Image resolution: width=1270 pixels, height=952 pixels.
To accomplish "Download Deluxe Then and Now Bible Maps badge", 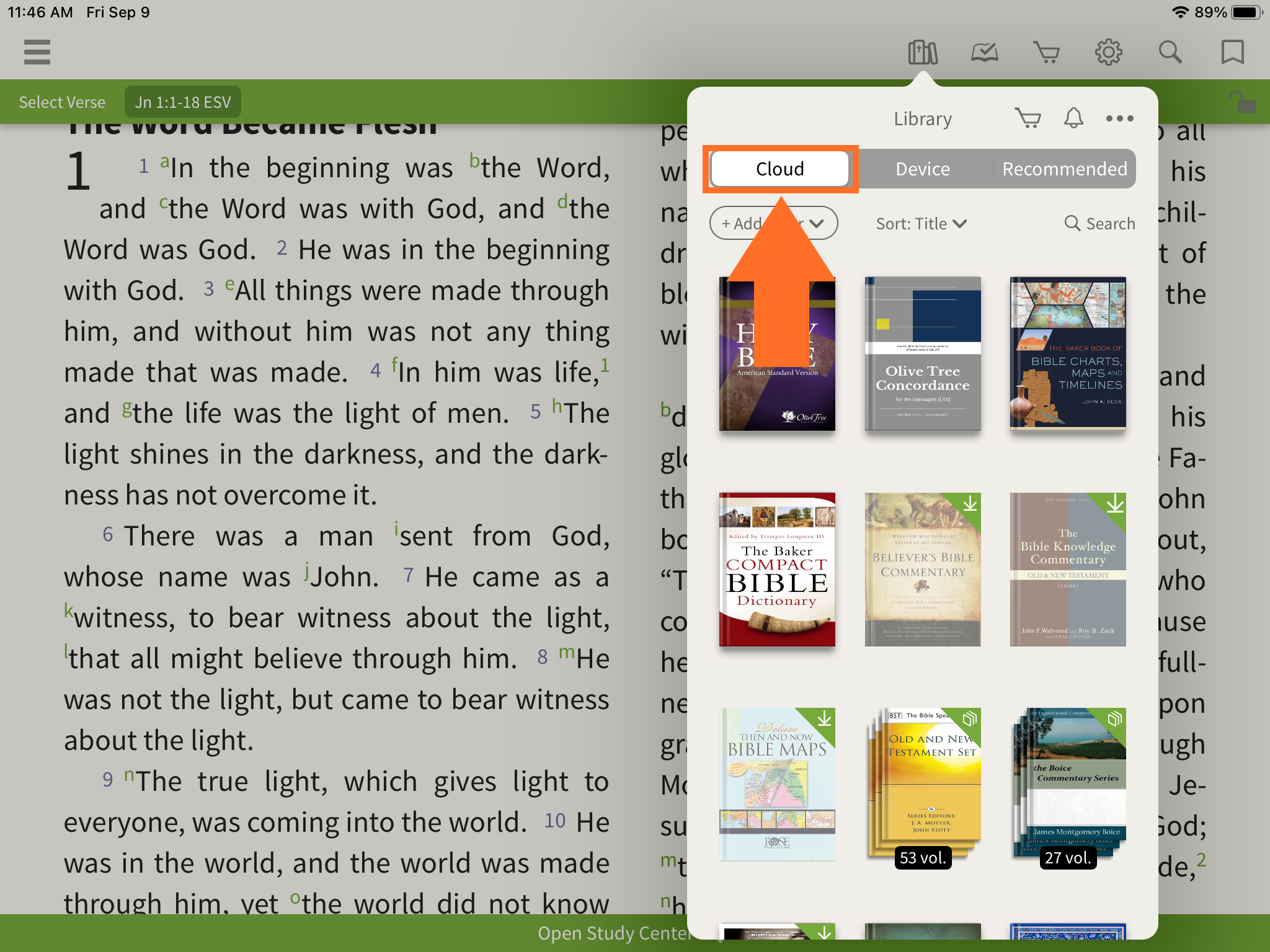I will [x=824, y=719].
